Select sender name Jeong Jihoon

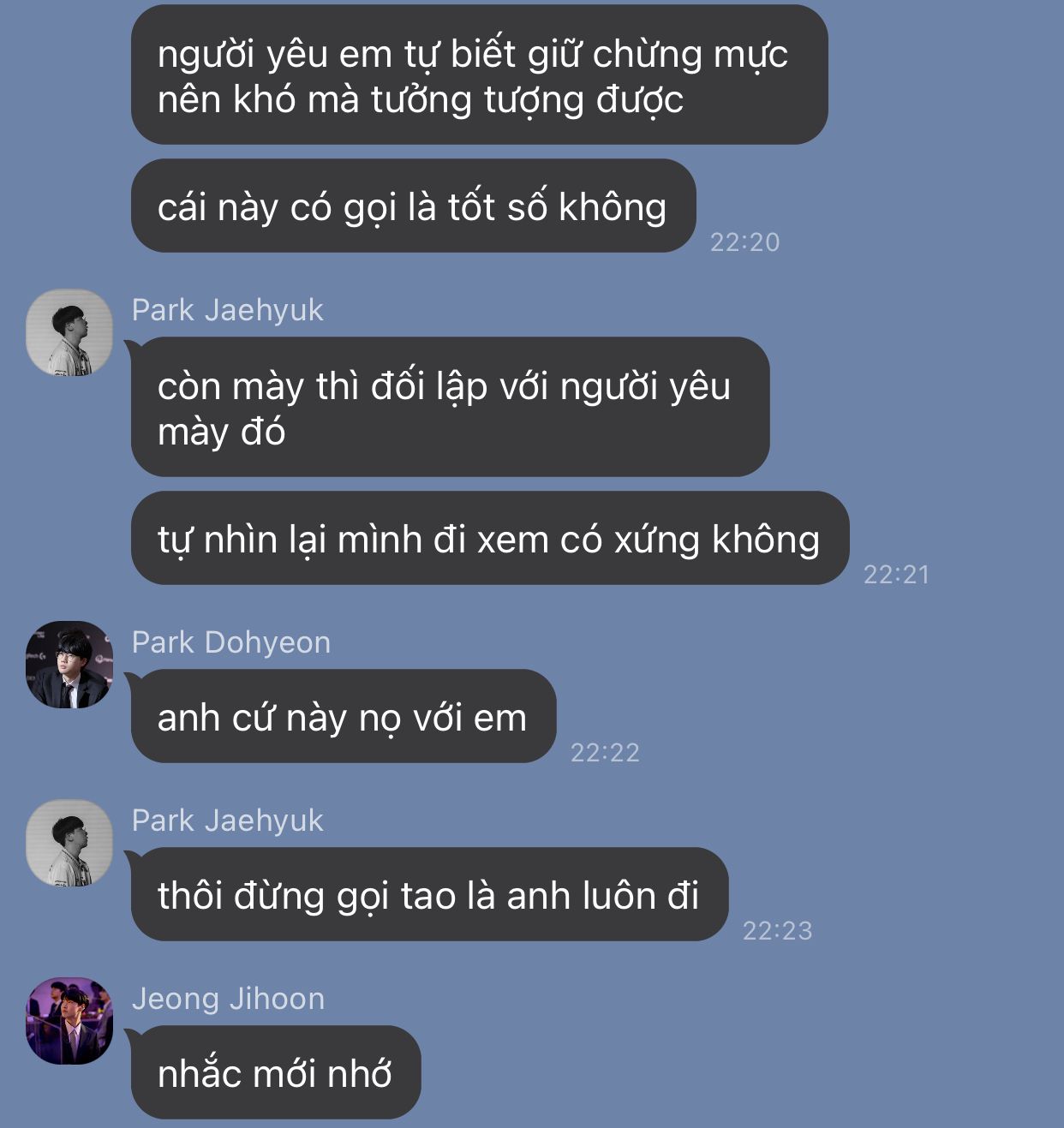(228, 999)
